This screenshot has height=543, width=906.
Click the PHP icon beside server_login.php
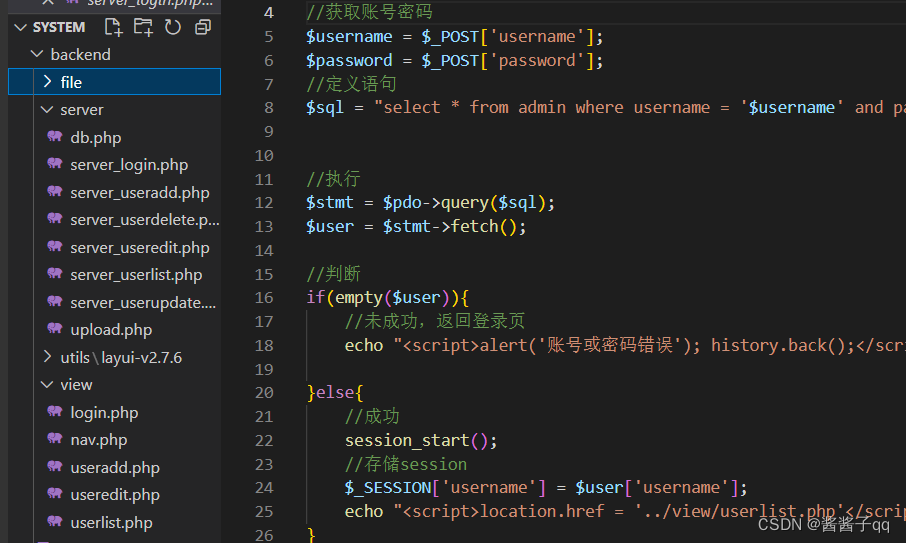tap(55, 164)
